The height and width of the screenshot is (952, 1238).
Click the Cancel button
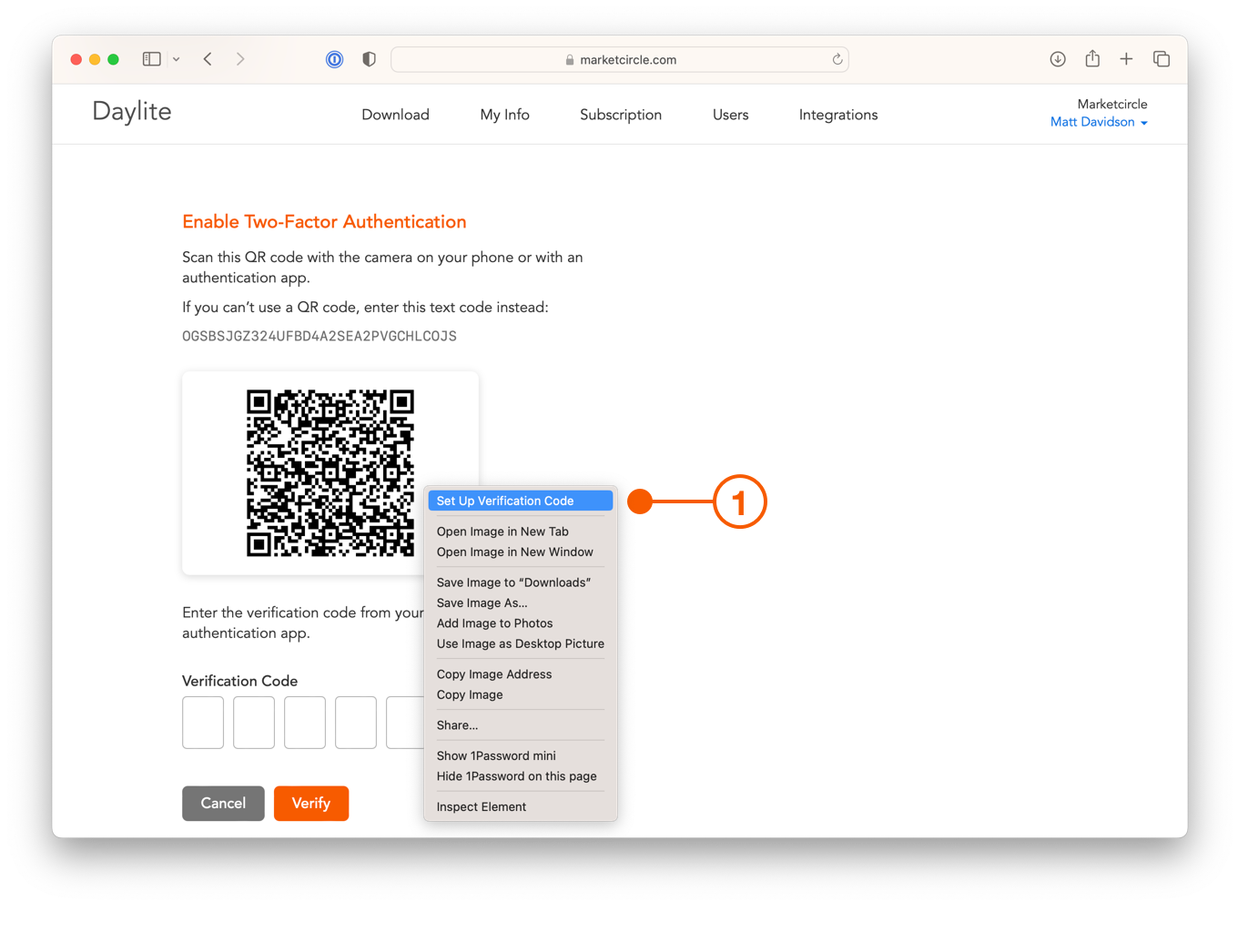(223, 804)
